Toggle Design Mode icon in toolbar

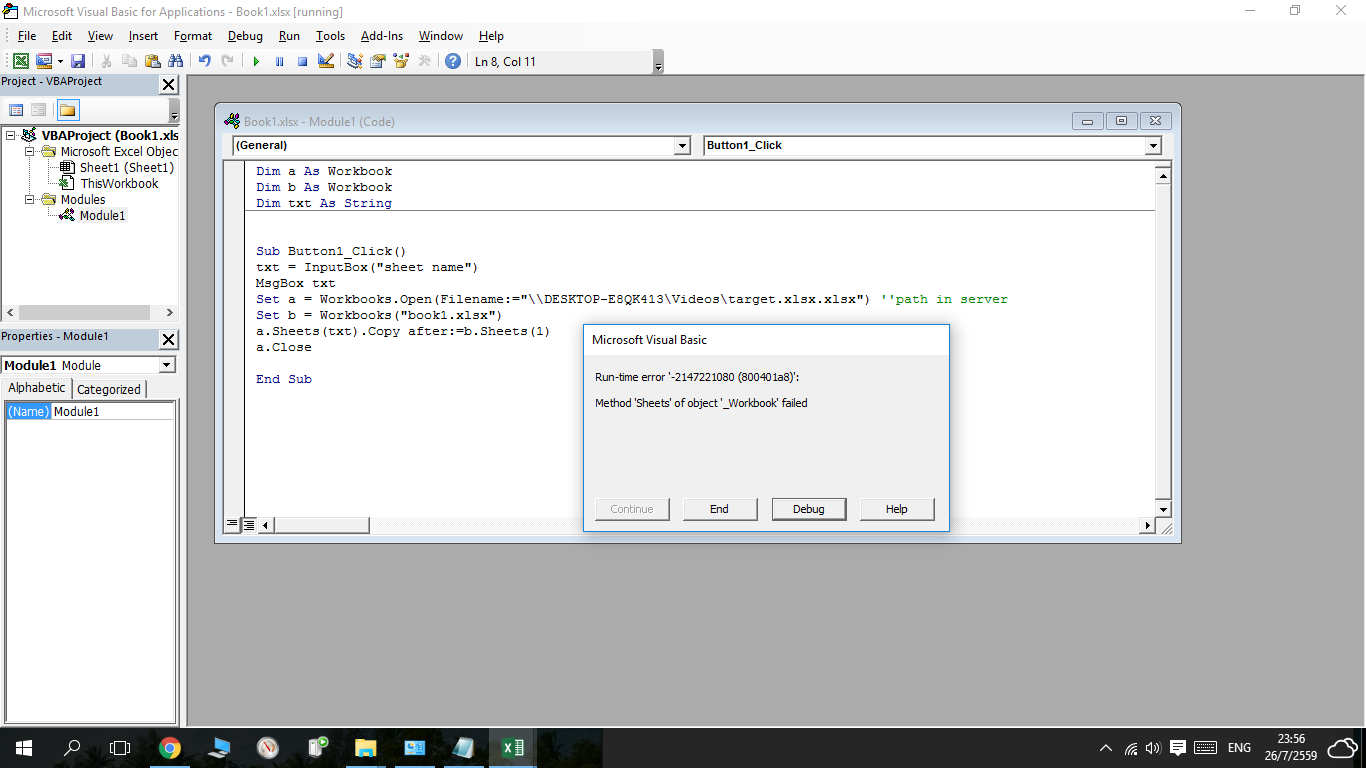tap(326, 61)
